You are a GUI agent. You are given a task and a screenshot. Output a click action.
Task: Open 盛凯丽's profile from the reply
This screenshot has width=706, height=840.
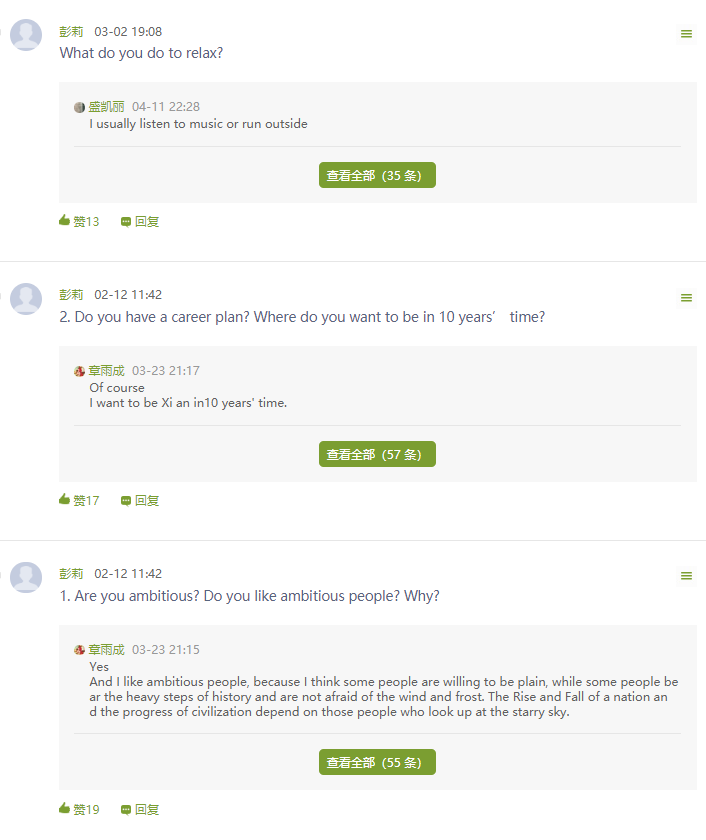coord(106,107)
